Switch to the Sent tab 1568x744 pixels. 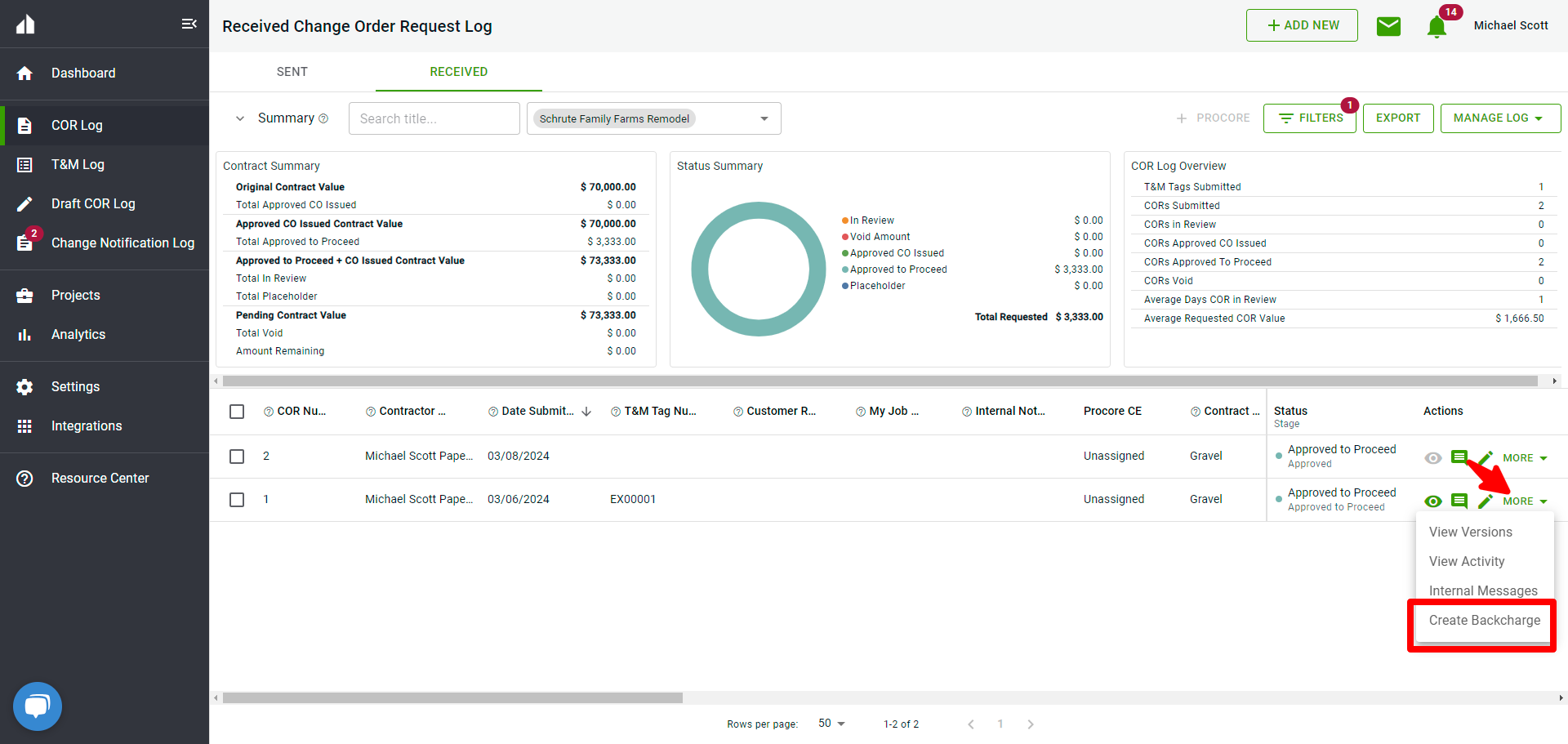(292, 72)
